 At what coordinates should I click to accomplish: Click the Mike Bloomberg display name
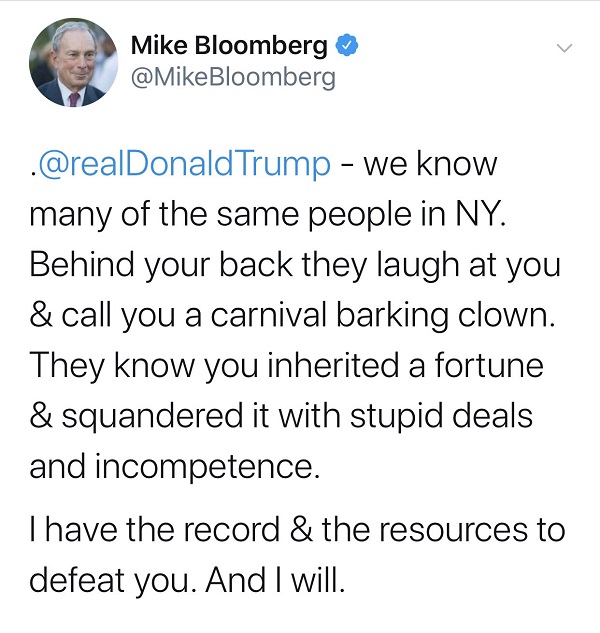[x=229, y=45]
